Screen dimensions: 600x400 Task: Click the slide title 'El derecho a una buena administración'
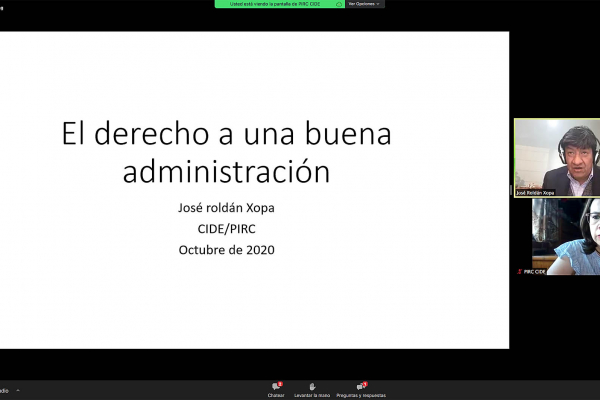(227, 152)
